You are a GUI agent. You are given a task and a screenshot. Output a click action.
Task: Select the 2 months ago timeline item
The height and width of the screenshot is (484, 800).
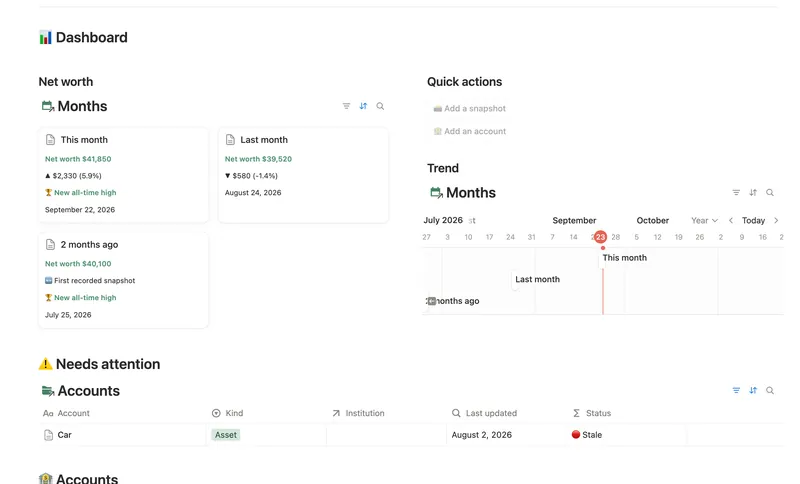point(454,301)
